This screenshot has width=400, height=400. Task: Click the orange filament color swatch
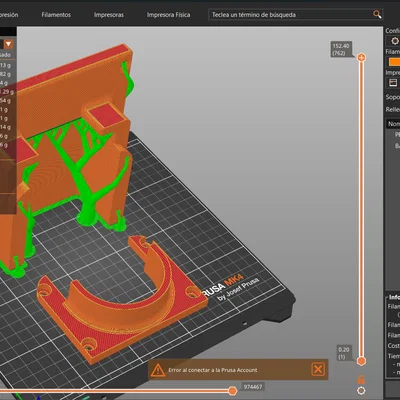pos(394,62)
